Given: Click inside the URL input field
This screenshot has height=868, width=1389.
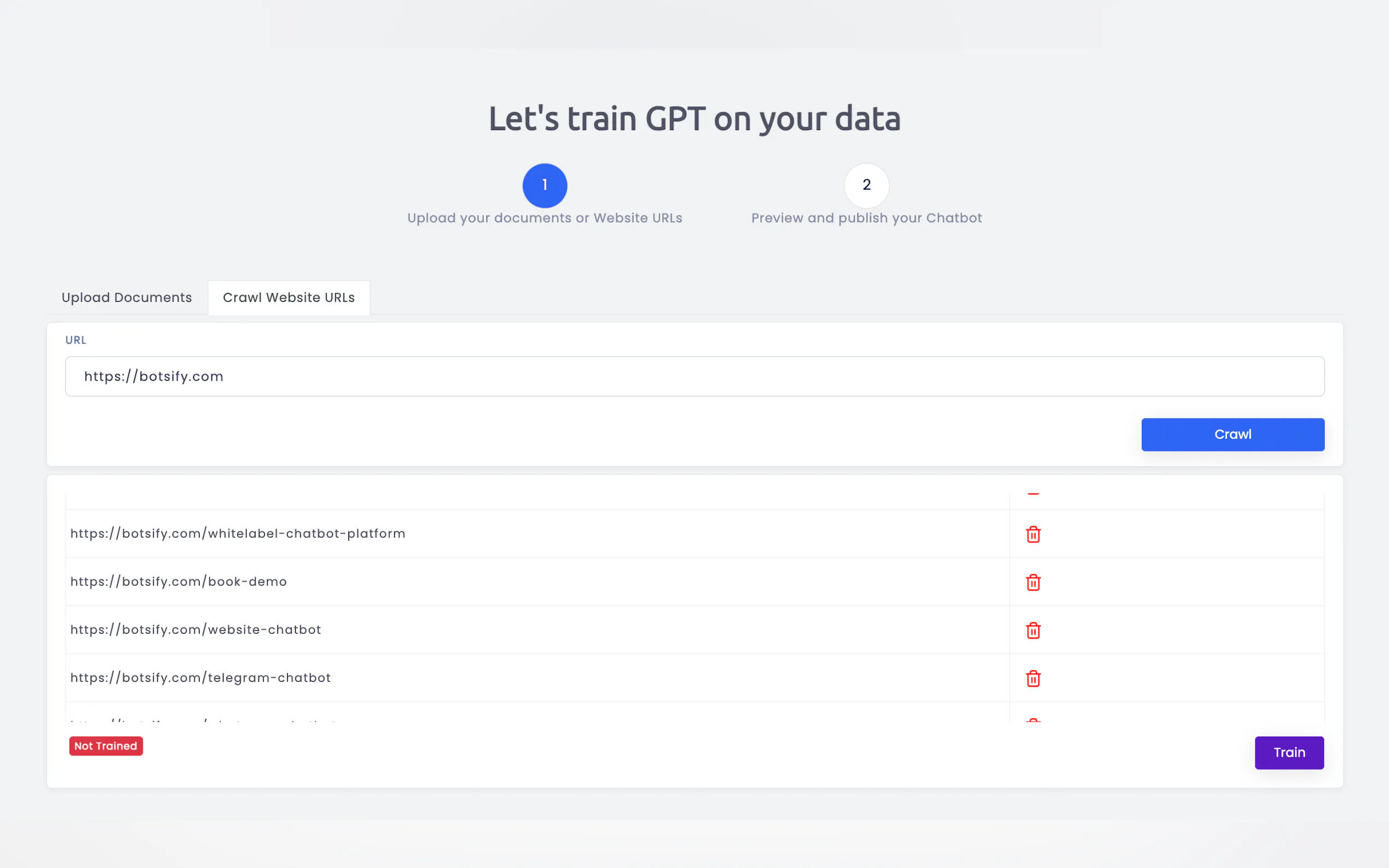Looking at the screenshot, I should coord(694,377).
